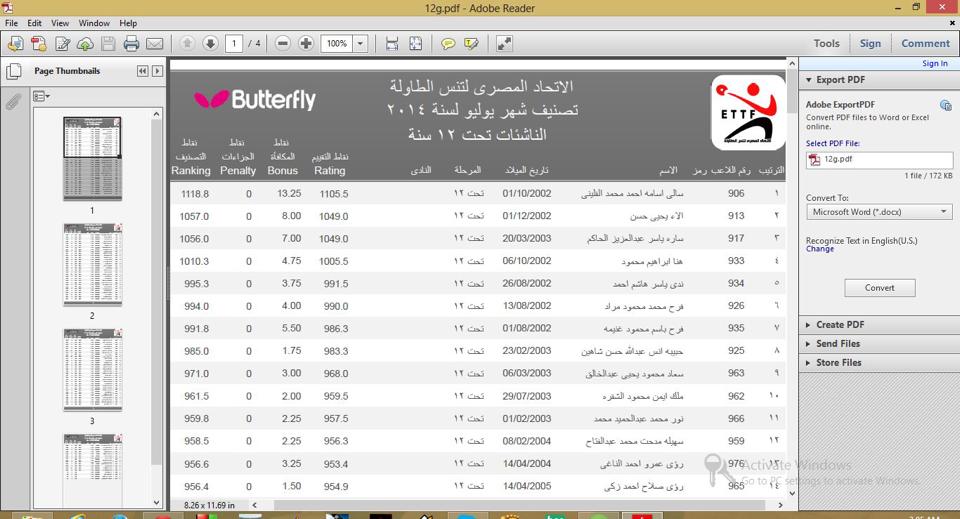Click the email envelope toolbar icon
Viewport: 960px width, 519px height.
pyautogui.click(x=154, y=43)
